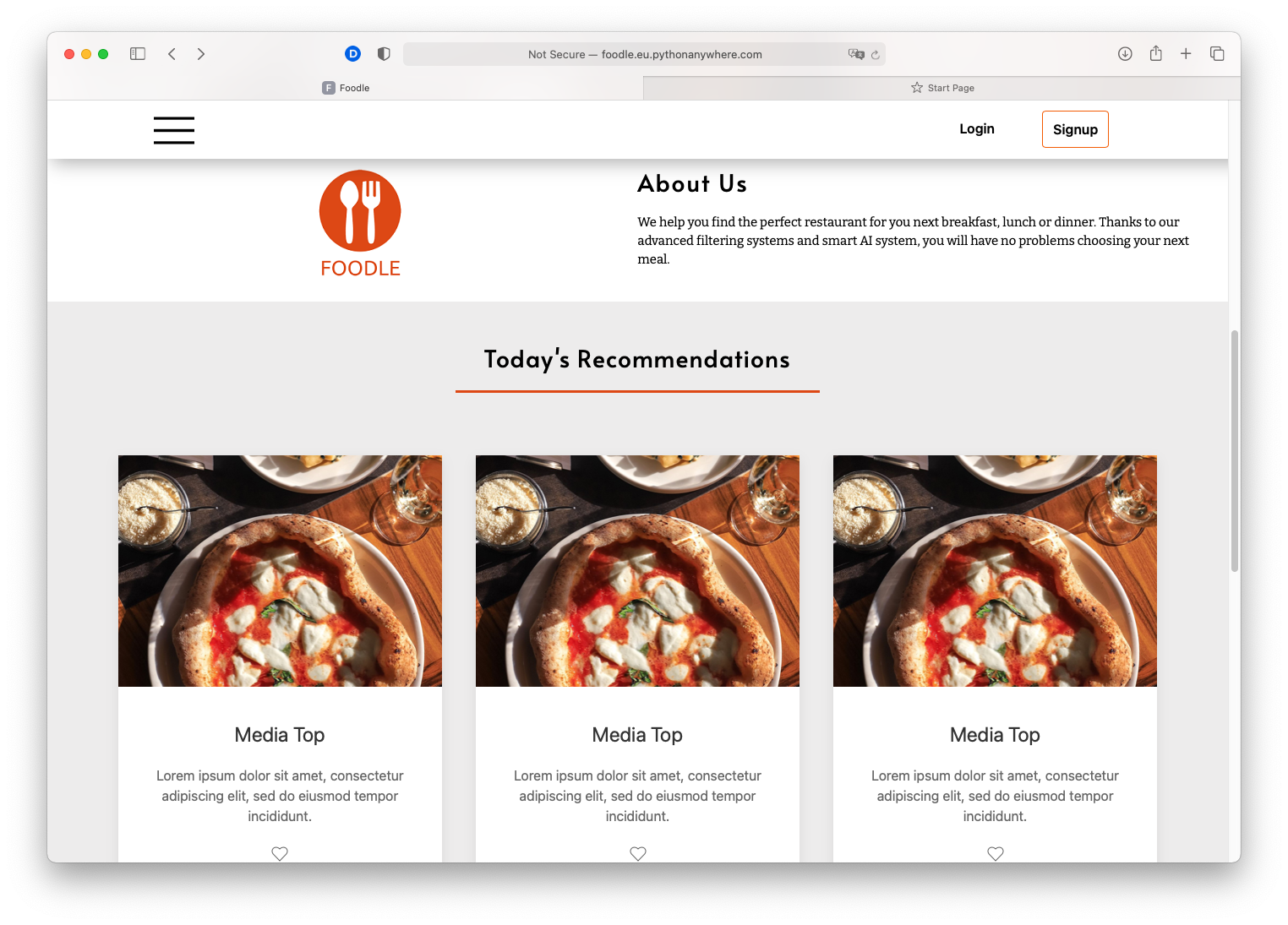The height and width of the screenshot is (925, 1288).
Task: Click the middle card's Media Top title
Action: [637, 735]
